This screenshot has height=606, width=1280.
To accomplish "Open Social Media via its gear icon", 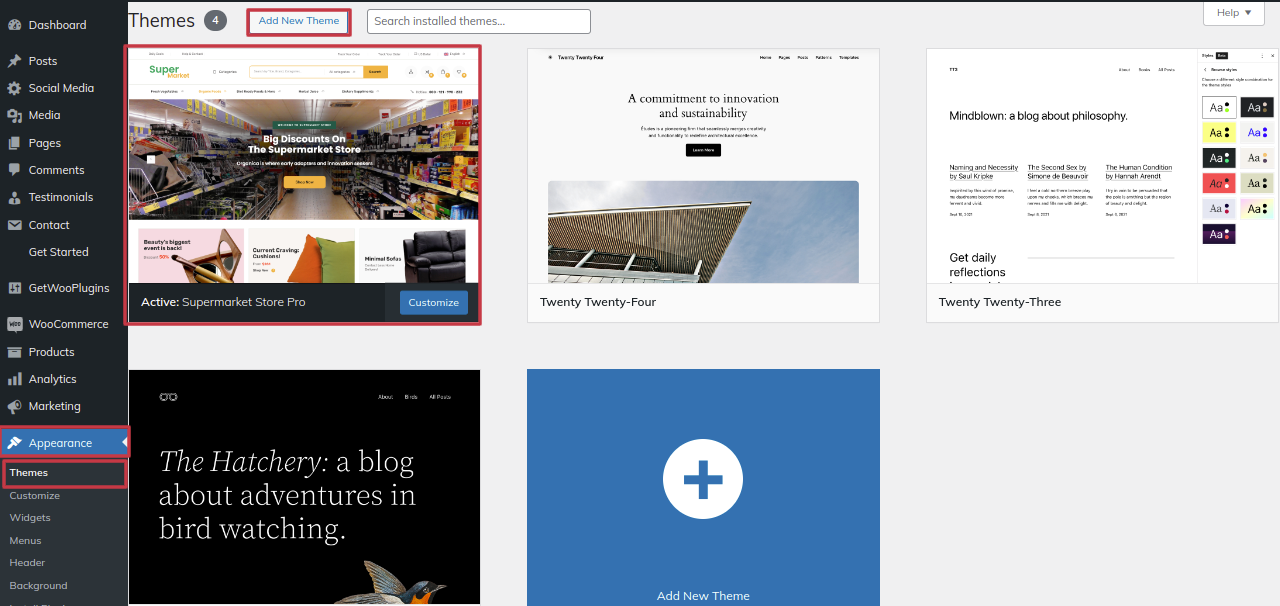I will (14, 88).
